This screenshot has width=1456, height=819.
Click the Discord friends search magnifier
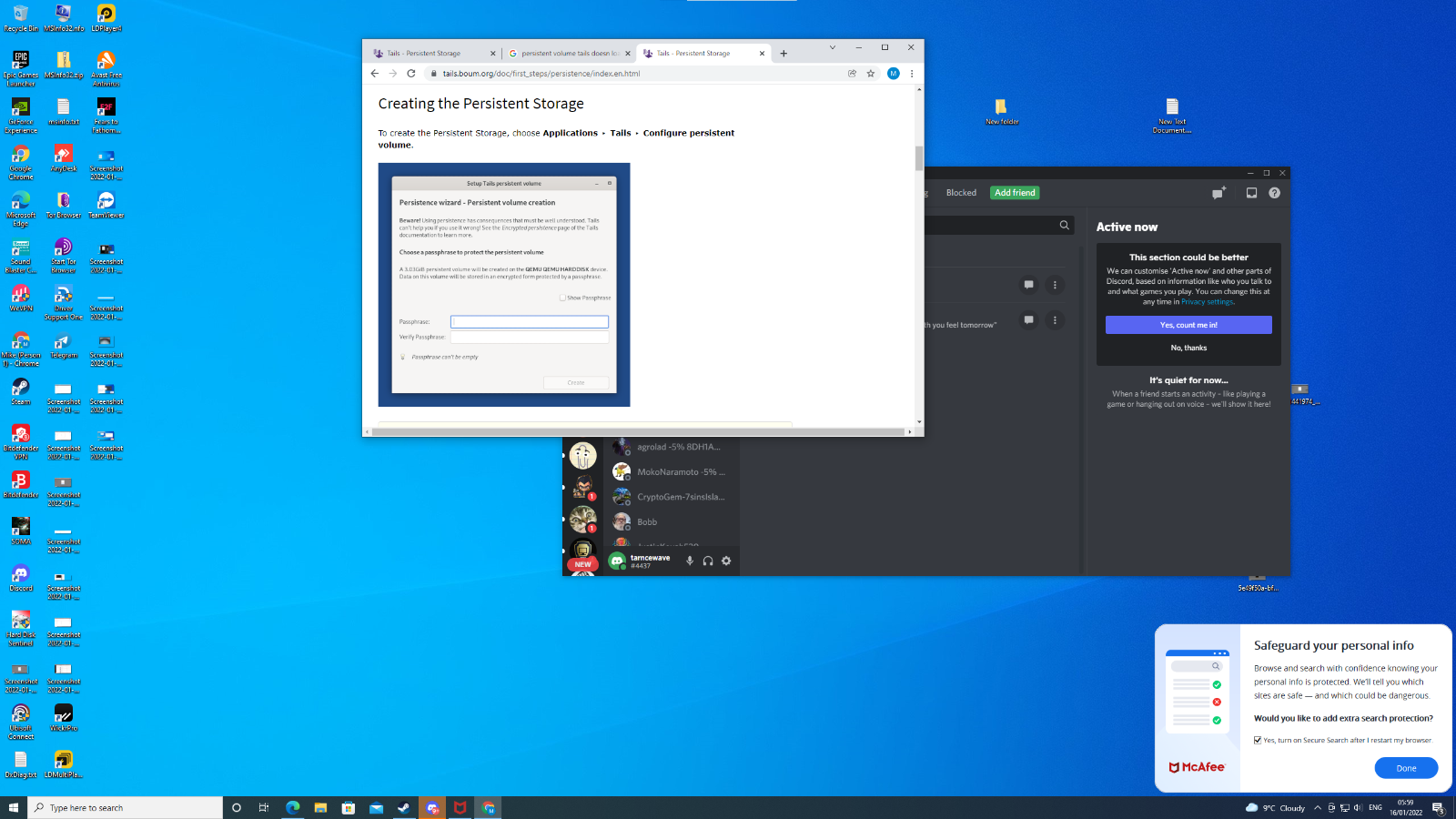(1064, 225)
